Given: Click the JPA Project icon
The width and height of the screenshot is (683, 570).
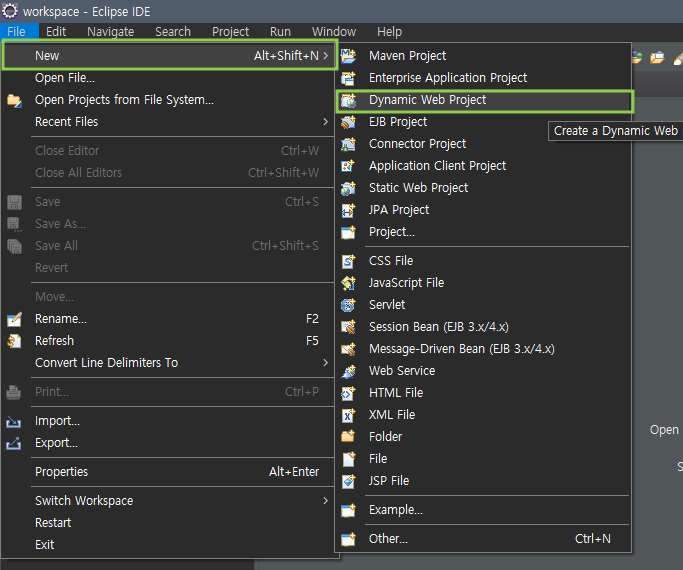Looking at the screenshot, I should (x=348, y=210).
